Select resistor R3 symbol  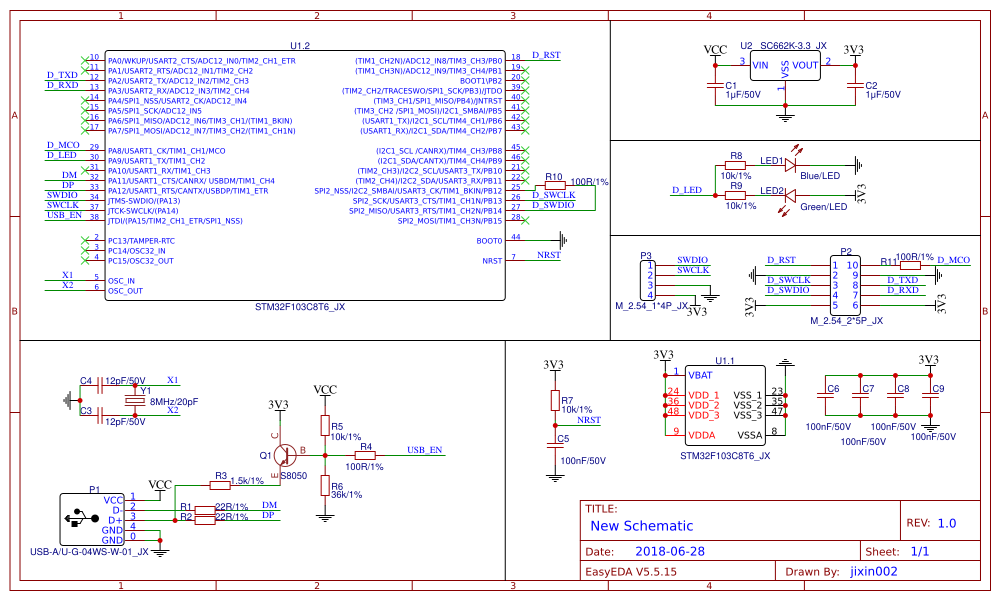tap(220, 485)
